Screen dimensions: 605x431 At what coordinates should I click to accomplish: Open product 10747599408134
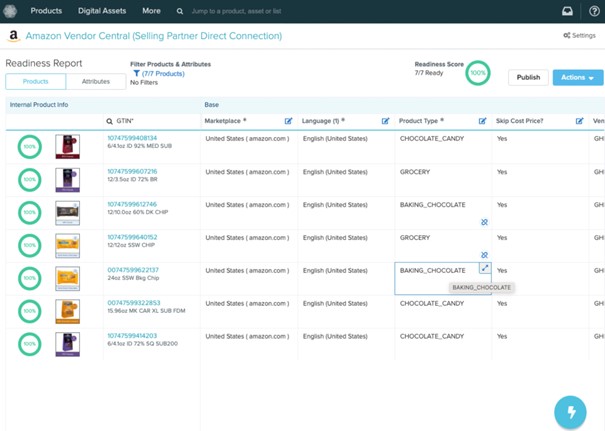click(x=132, y=138)
